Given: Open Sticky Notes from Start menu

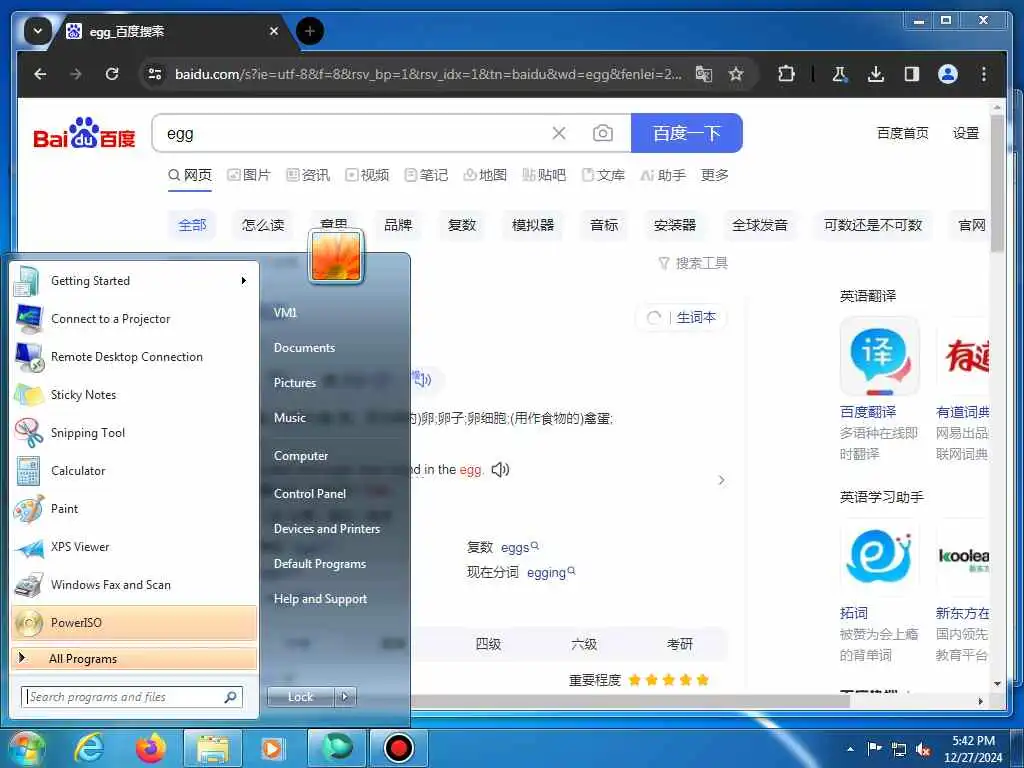Looking at the screenshot, I should (134, 395).
